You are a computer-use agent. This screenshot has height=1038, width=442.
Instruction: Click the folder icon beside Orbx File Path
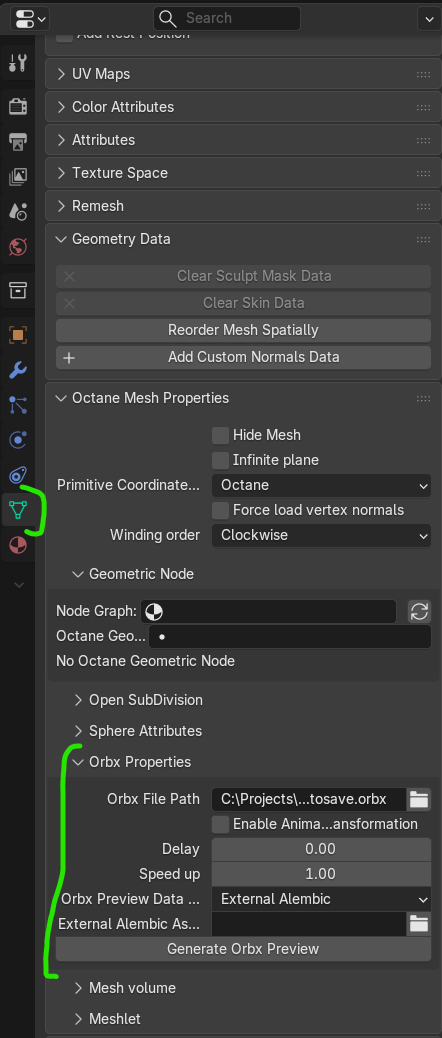pos(419,799)
